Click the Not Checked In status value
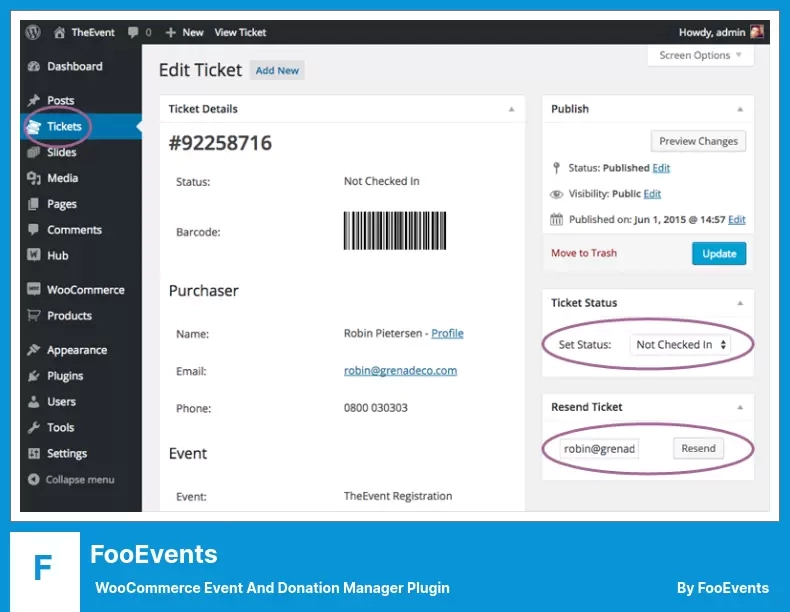The height and width of the screenshot is (612, 790). click(381, 181)
